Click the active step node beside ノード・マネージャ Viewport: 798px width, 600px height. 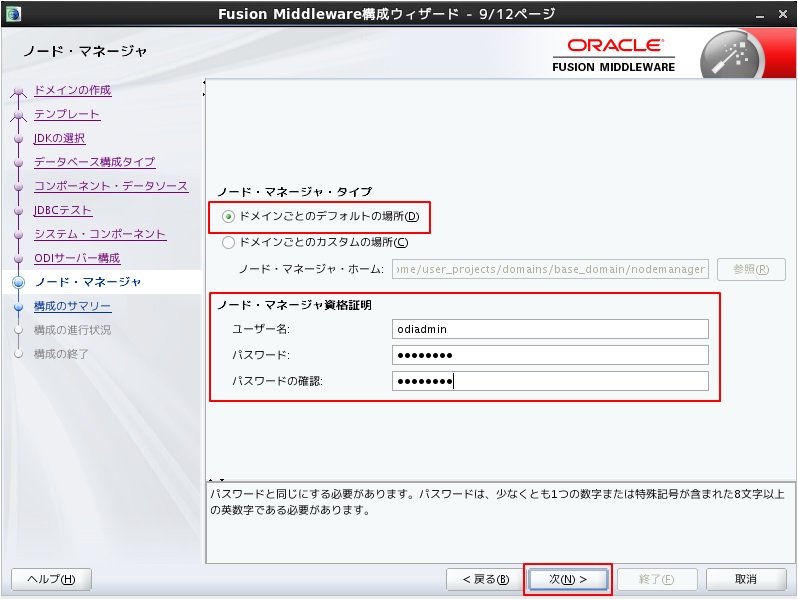[19, 282]
